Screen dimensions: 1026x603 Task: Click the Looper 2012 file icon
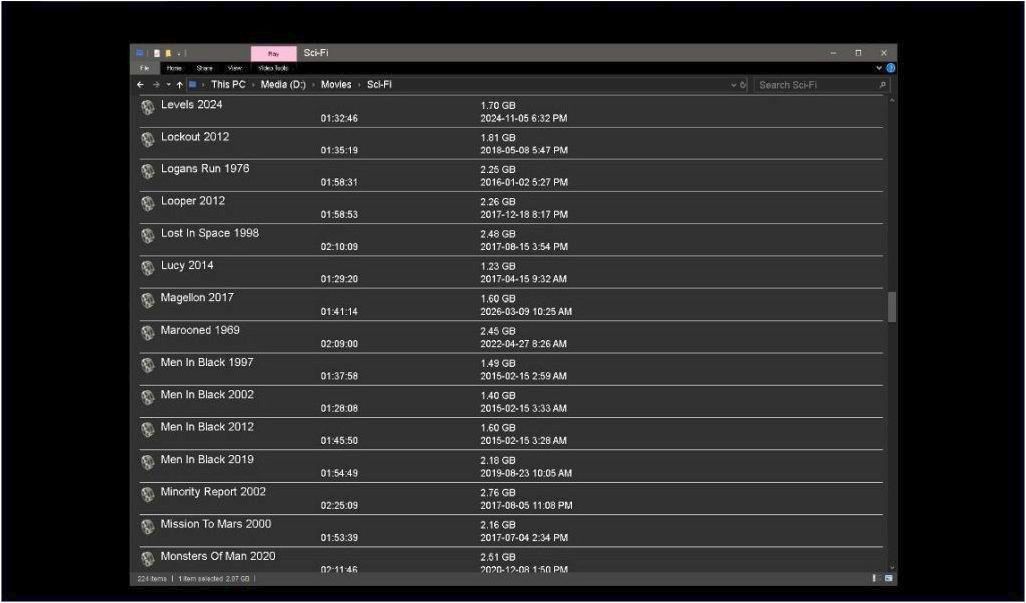pos(148,203)
